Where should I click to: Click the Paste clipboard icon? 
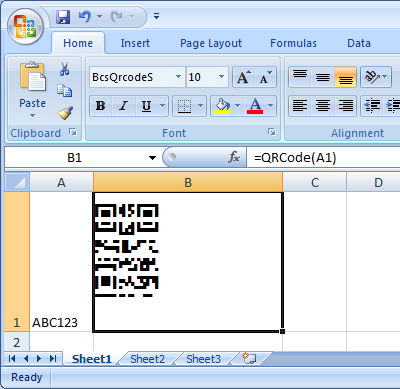pyautogui.click(x=32, y=77)
